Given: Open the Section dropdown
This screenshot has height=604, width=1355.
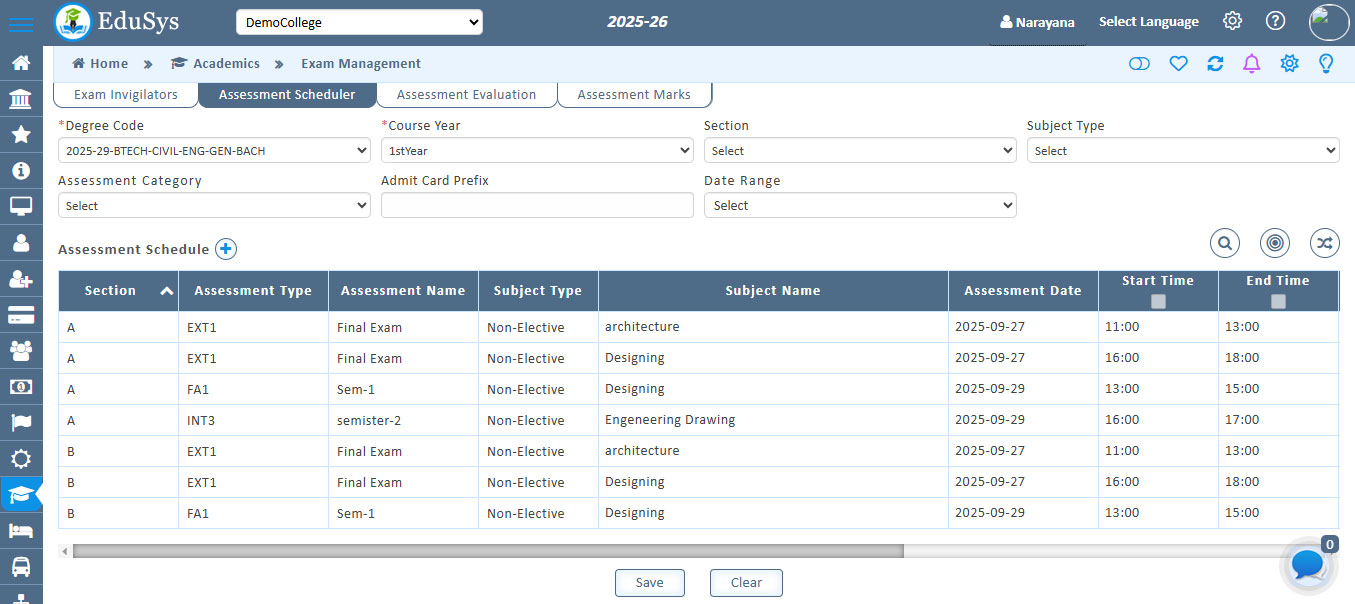Looking at the screenshot, I should [x=860, y=150].
